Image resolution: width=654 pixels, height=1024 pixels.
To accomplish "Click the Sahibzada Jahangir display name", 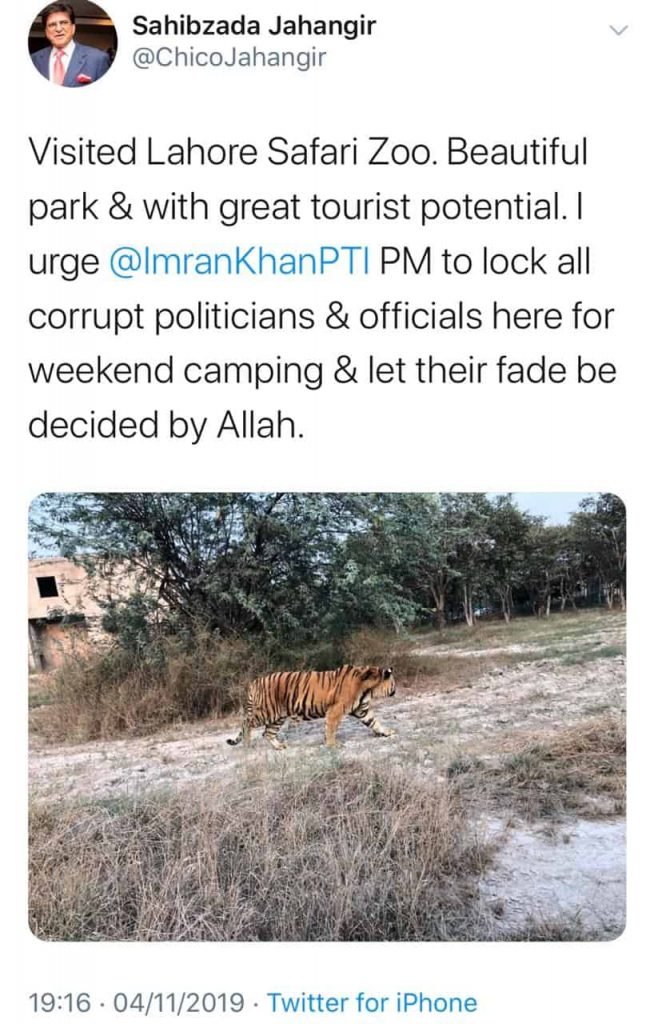I will point(254,26).
